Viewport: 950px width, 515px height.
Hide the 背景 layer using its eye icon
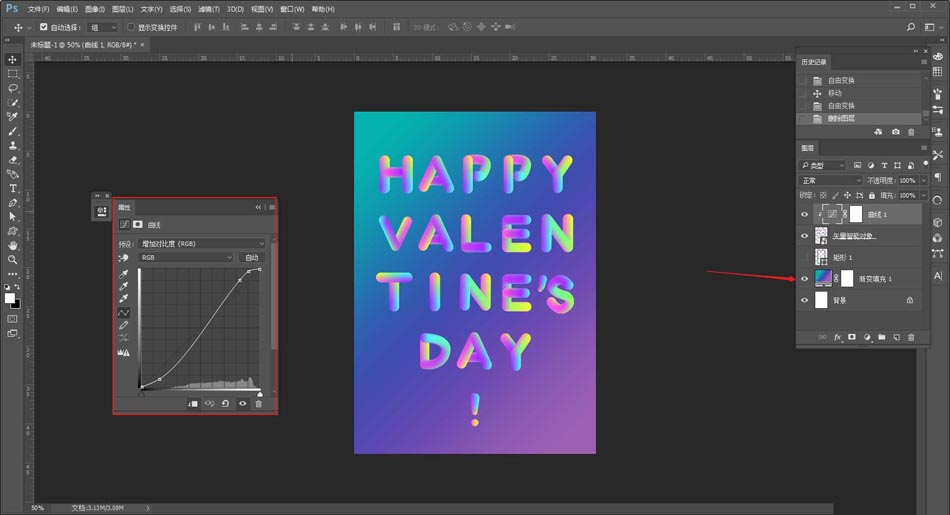coord(804,299)
